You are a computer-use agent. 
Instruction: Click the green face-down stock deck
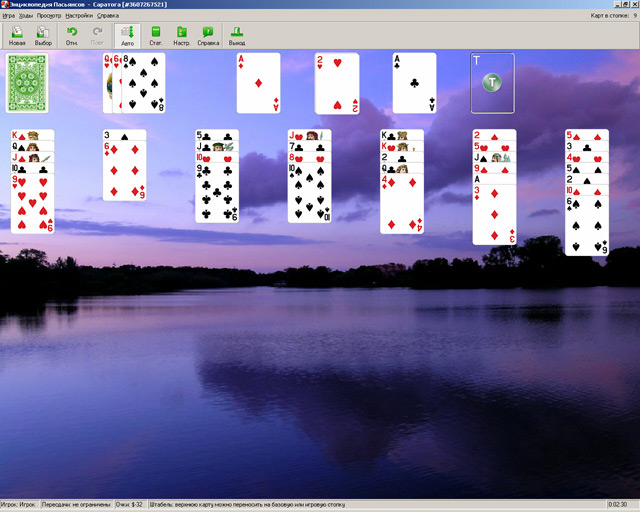point(27,83)
